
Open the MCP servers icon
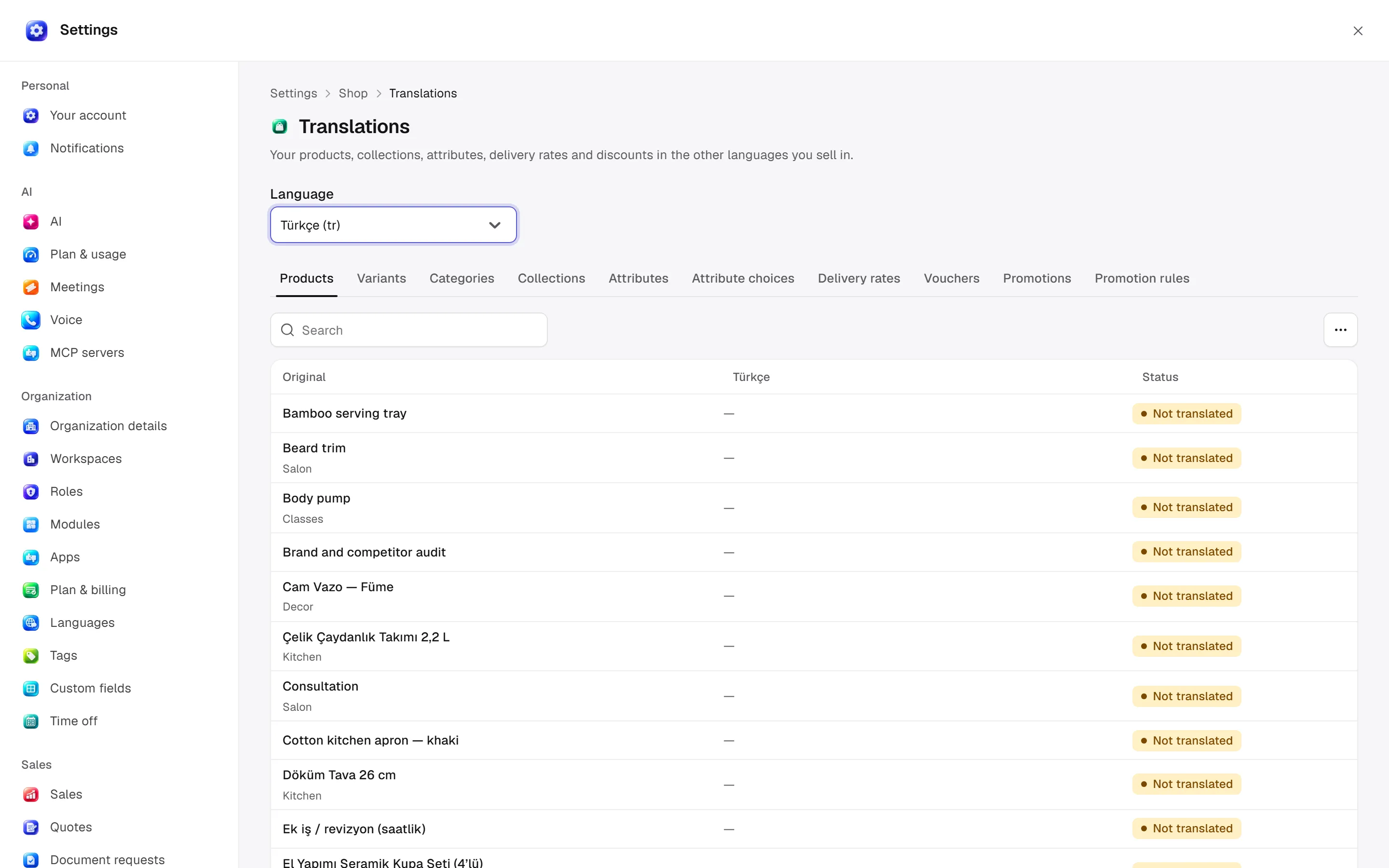[30, 353]
